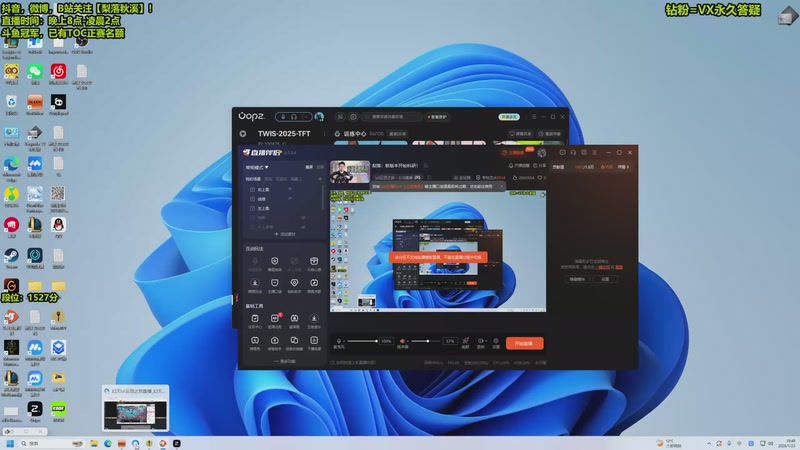This screenshot has width=800, height=450.
Task: Open File Explorer from the taskbar
Action: tap(94, 443)
